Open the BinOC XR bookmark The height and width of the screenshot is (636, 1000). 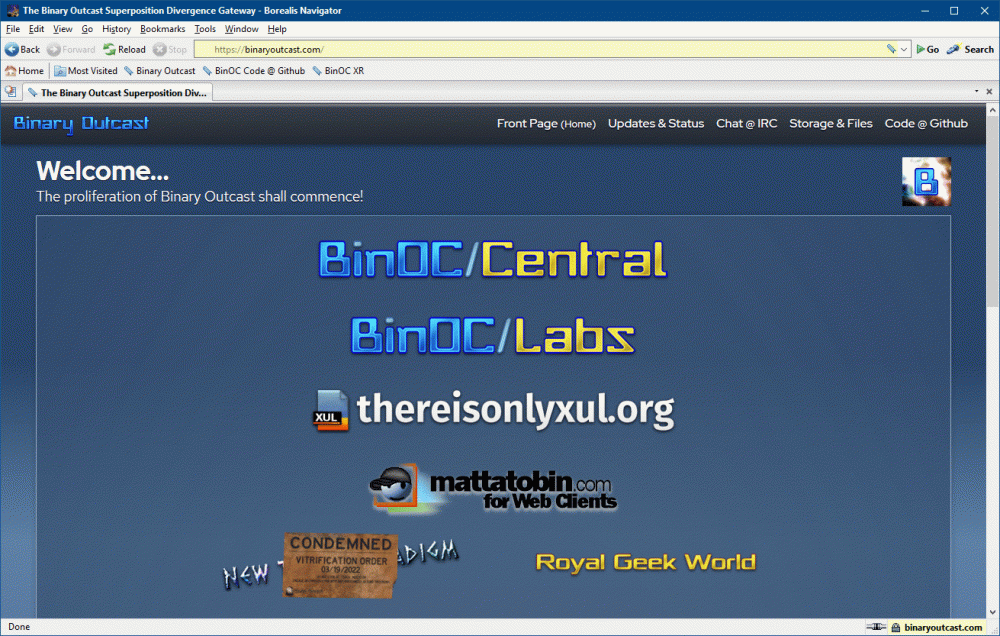pos(339,71)
